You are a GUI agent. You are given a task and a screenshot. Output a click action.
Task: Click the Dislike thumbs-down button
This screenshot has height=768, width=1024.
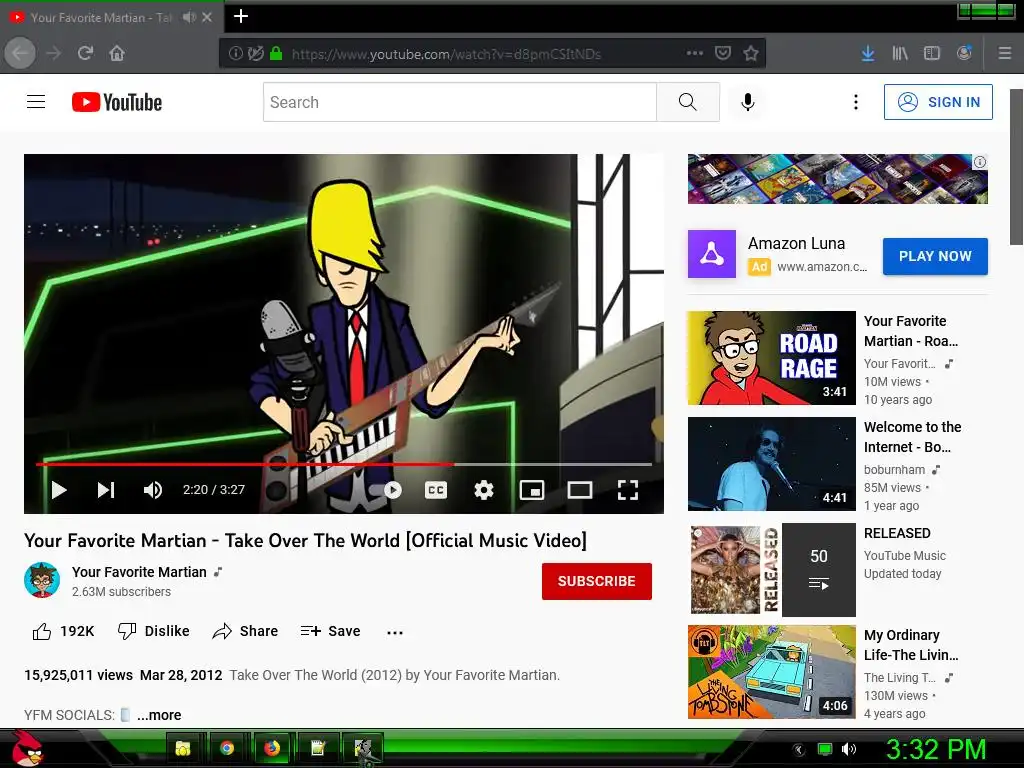point(153,631)
